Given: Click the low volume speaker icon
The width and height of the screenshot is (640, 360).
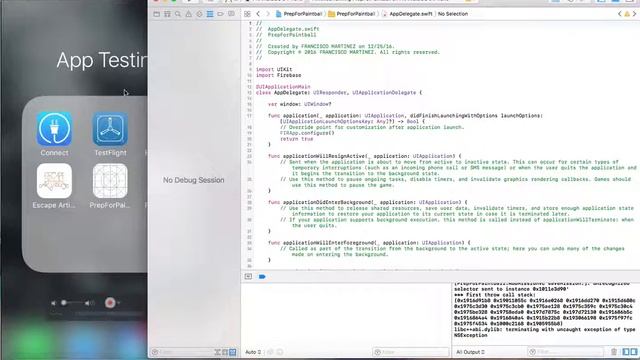Looking at the screenshot, I should (53, 303).
